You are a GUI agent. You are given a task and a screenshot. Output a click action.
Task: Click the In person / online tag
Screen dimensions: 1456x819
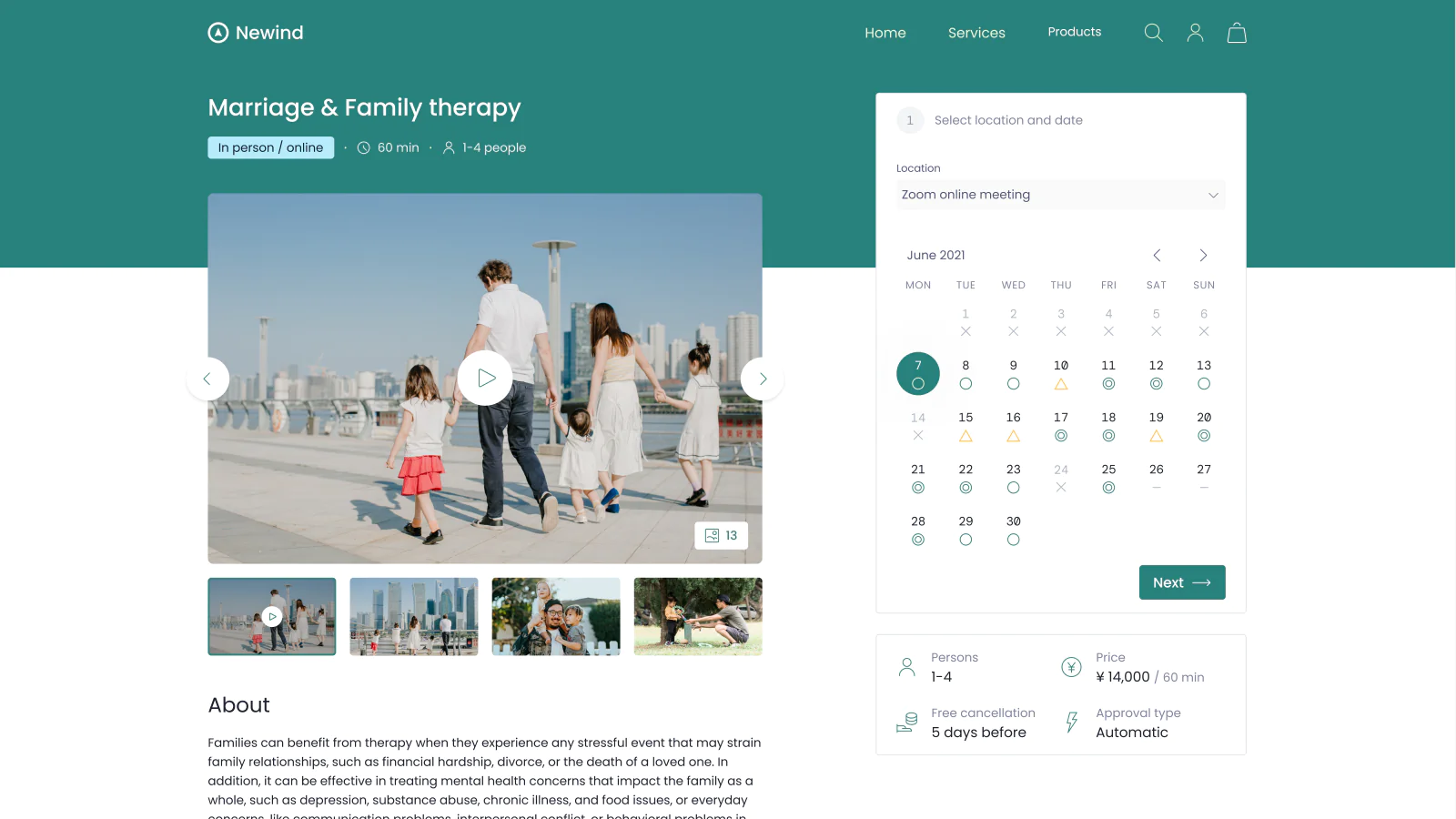[x=270, y=147]
